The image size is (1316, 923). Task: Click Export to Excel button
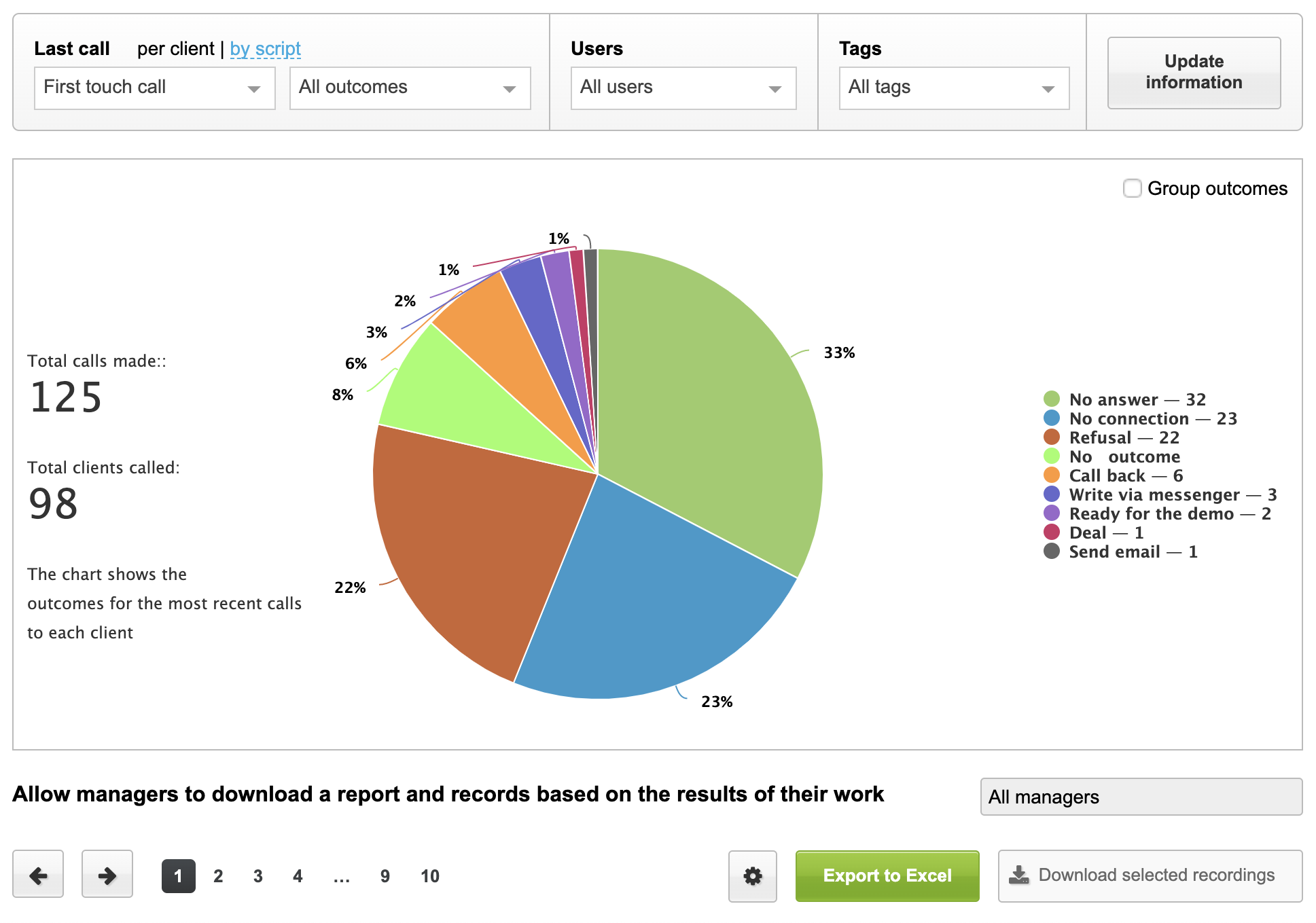pos(887,875)
